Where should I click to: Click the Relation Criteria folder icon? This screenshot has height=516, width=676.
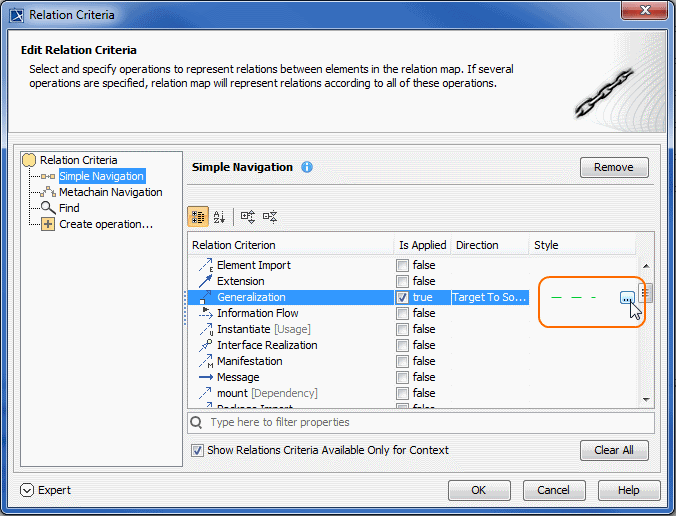pyautogui.click(x=29, y=160)
